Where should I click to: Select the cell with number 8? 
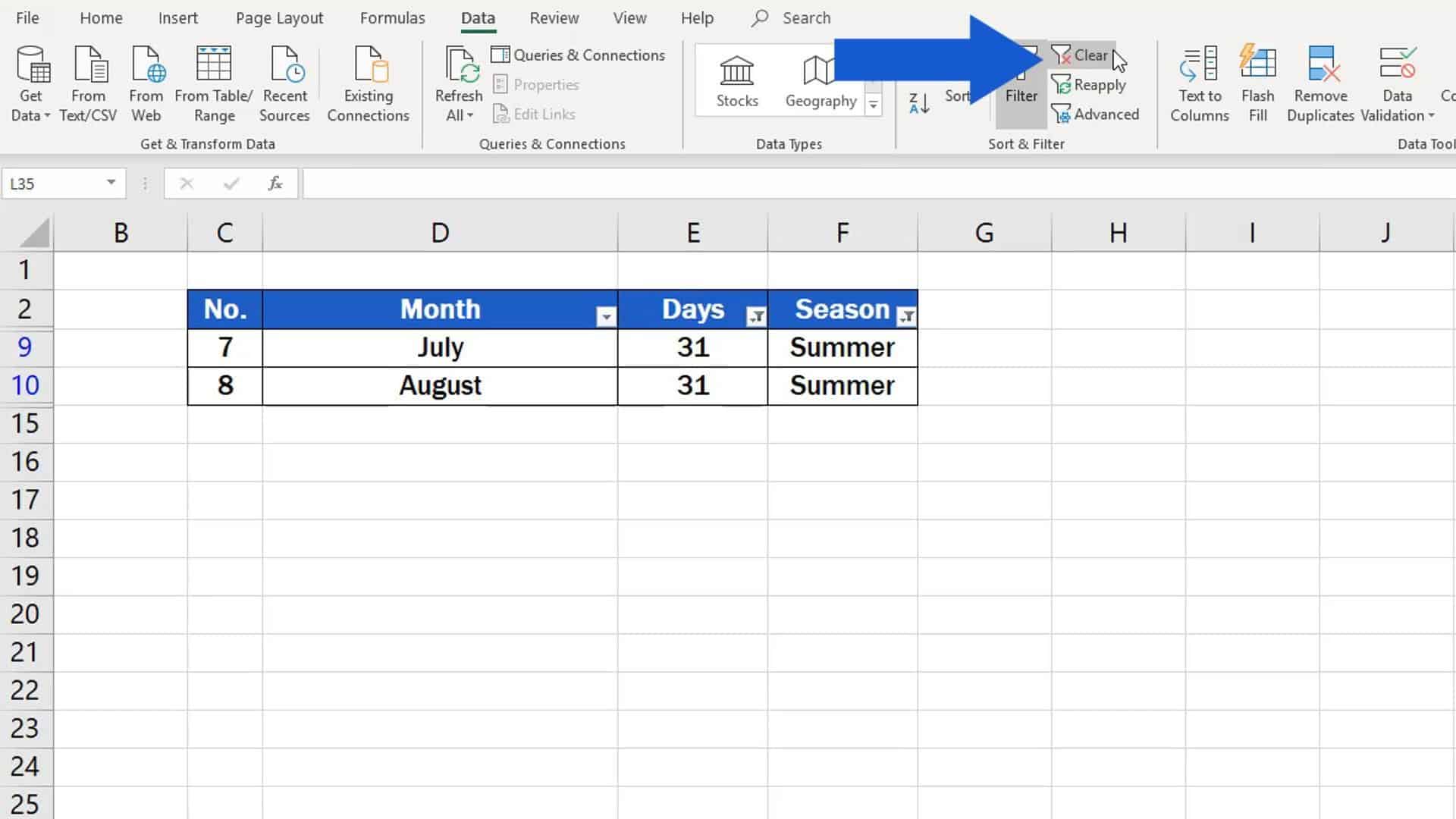click(x=225, y=385)
